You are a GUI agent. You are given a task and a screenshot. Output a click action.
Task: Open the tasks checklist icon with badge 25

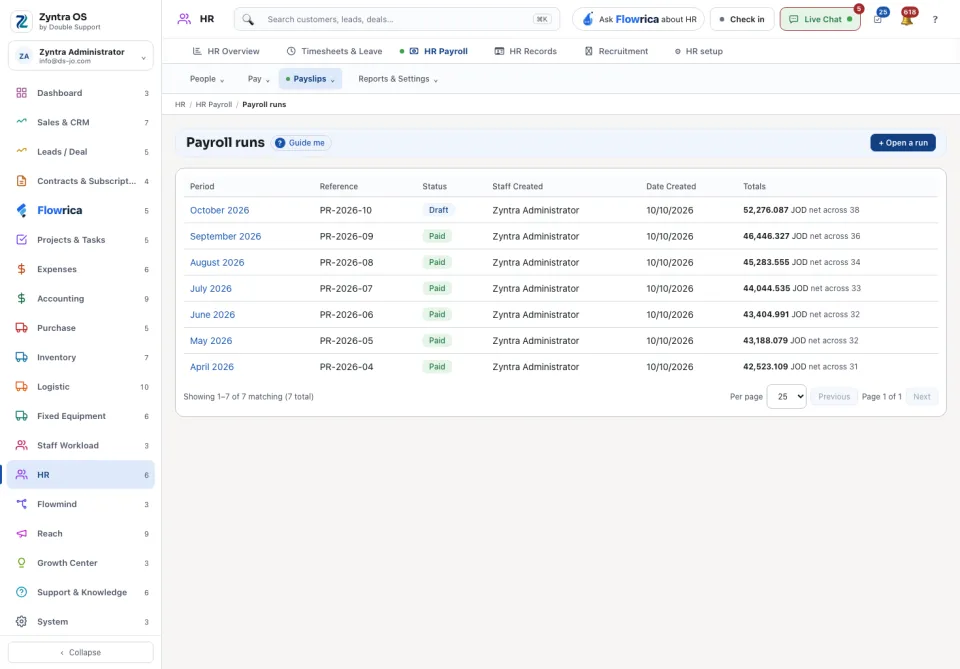pos(878,20)
